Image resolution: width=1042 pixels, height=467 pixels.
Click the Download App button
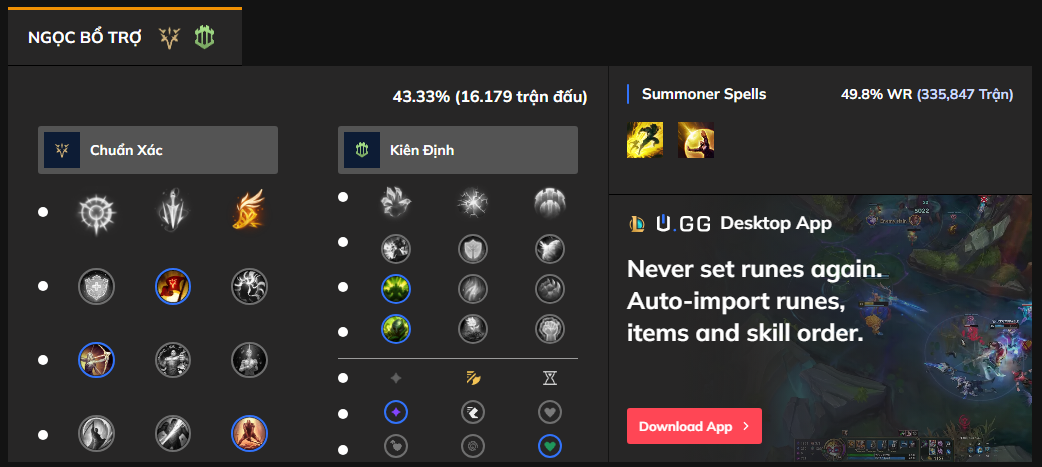(694, 426)
